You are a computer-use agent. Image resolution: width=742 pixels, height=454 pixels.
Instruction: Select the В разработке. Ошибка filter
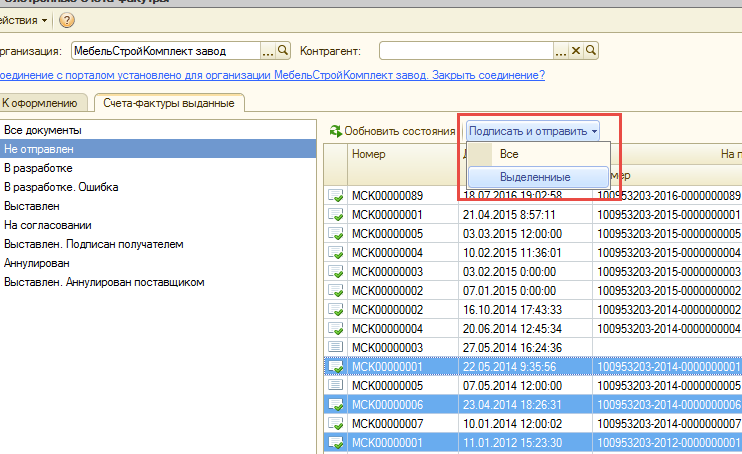158,187
